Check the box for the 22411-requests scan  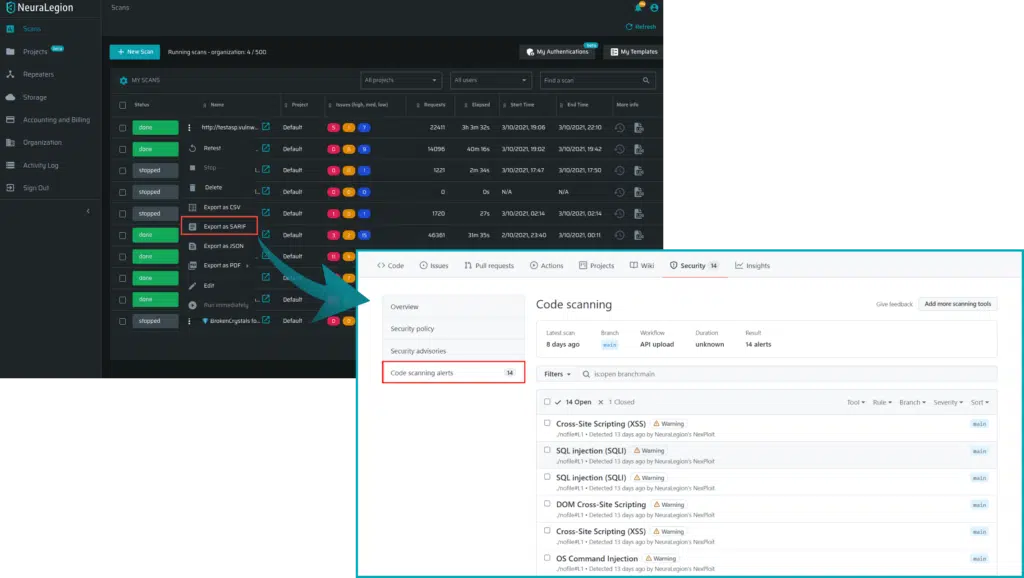(123, 128)
